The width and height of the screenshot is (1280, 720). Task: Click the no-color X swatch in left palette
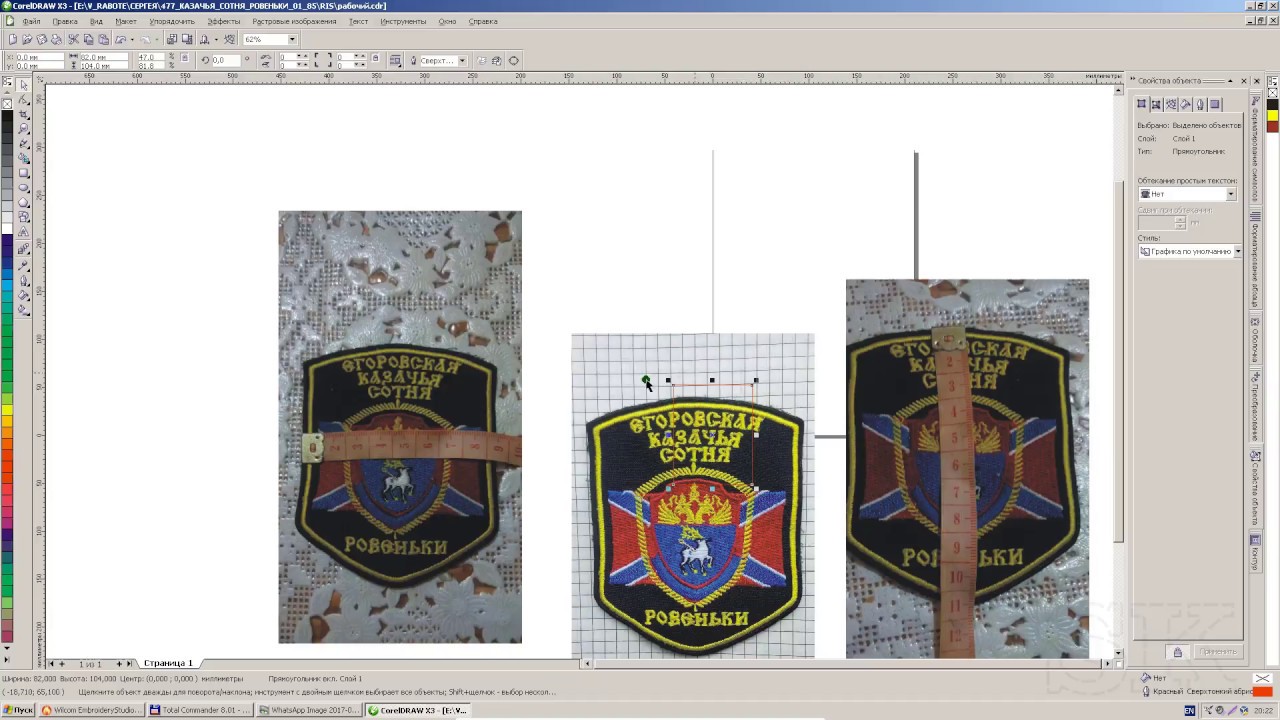(x=7, y=103)
